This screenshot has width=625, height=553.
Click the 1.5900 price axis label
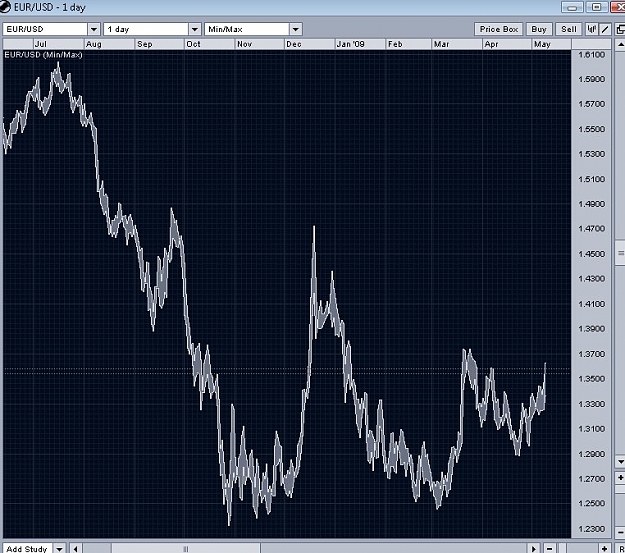[592, 79]
